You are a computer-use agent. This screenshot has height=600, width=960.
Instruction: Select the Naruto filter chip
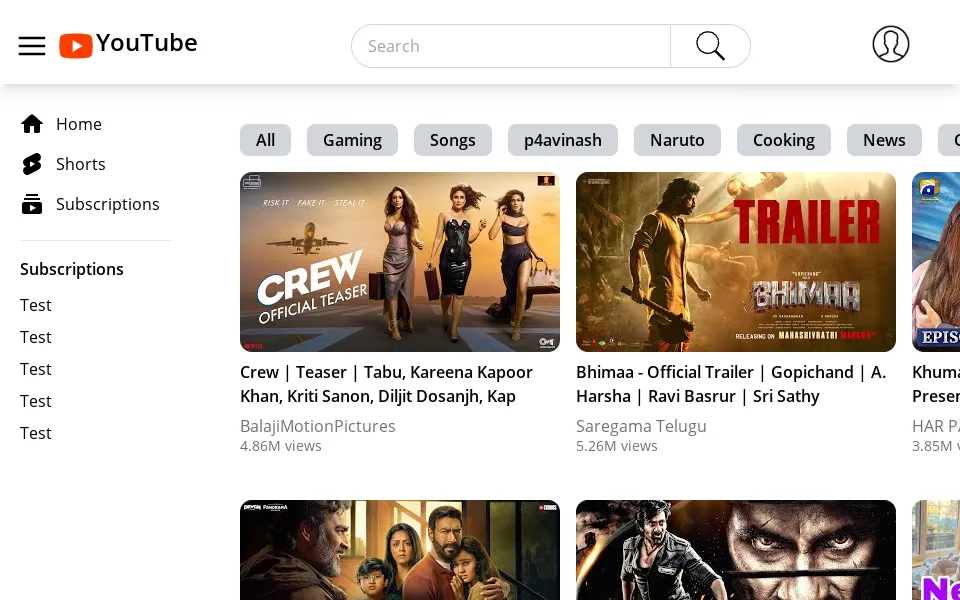coord(677,140)
